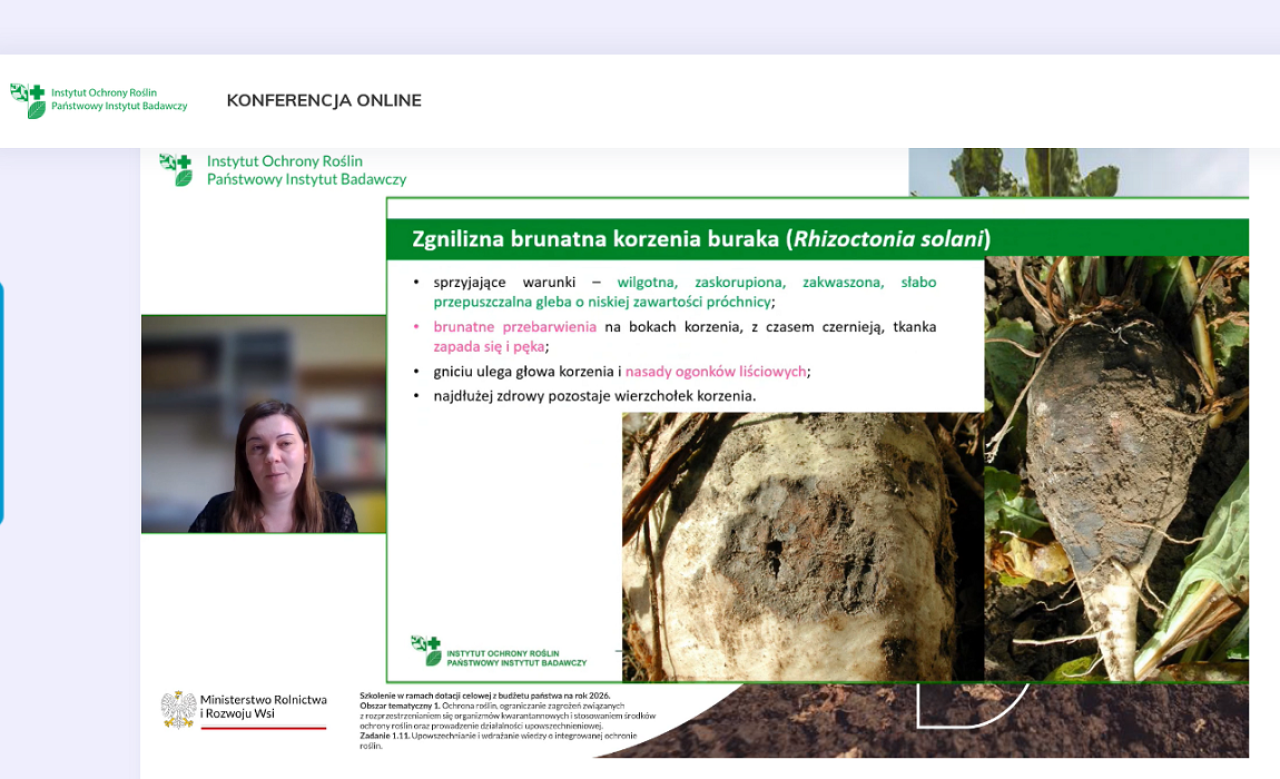Click the Ministerstwo Rolnictwa i Rozwoju Wsi text

coord(263,707)
